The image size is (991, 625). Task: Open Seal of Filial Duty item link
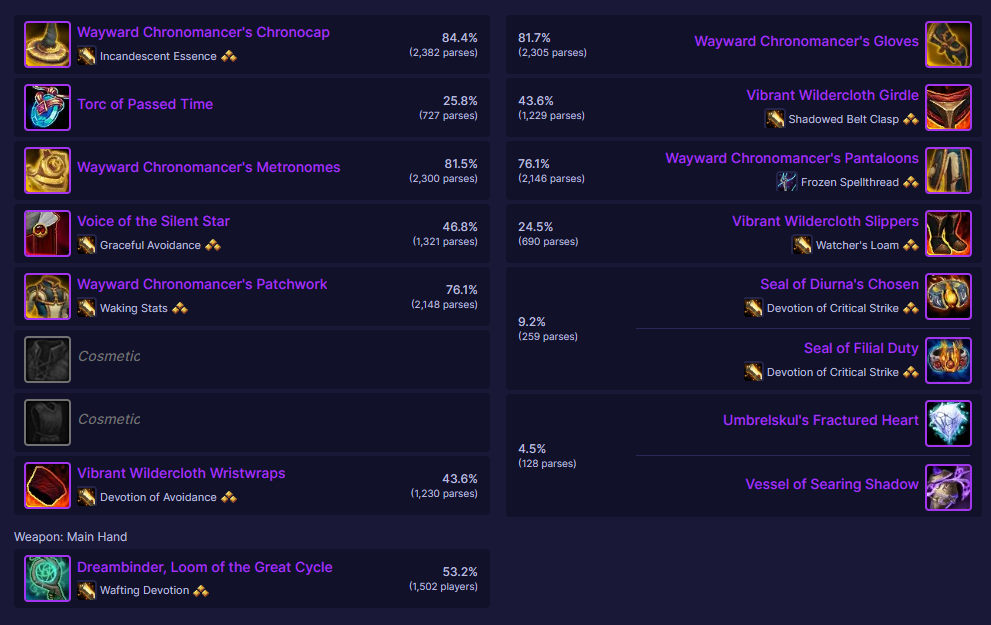(x=861, y=348)
